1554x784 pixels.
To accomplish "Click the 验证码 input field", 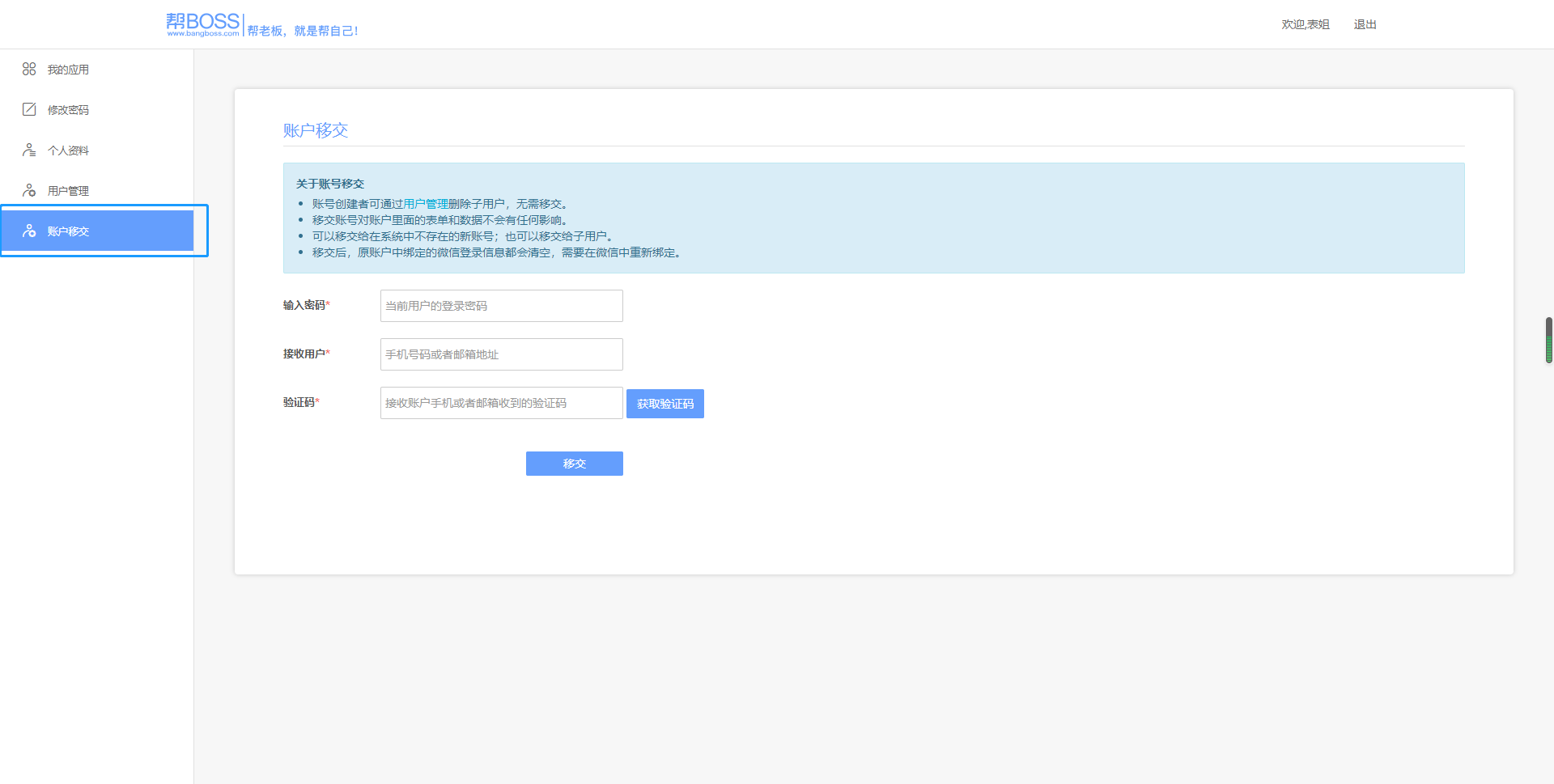I will pos(501,403).
